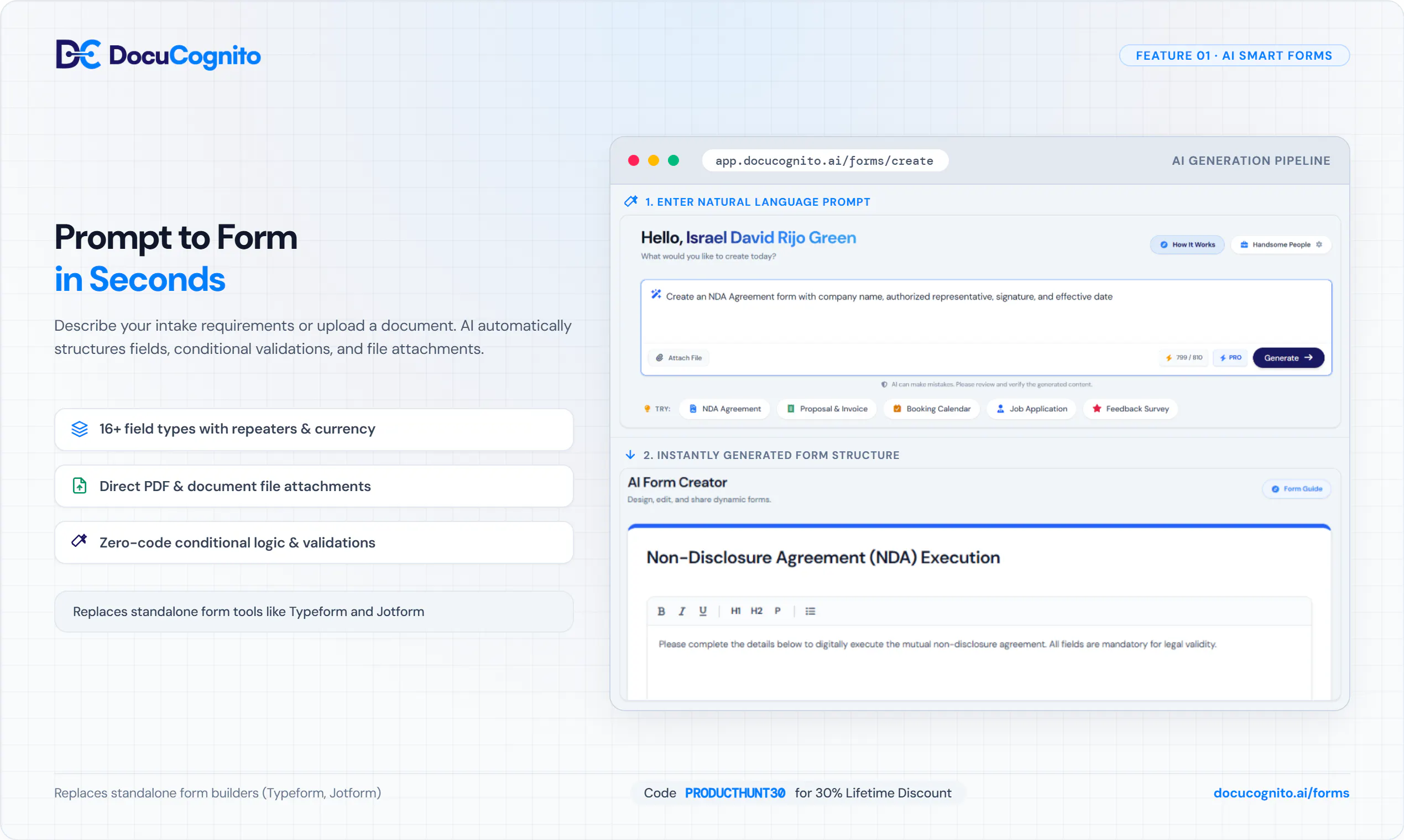Click the file upload icon beside Direct PDF
The width and height of the screenshot is (1404, 840).
80,486
